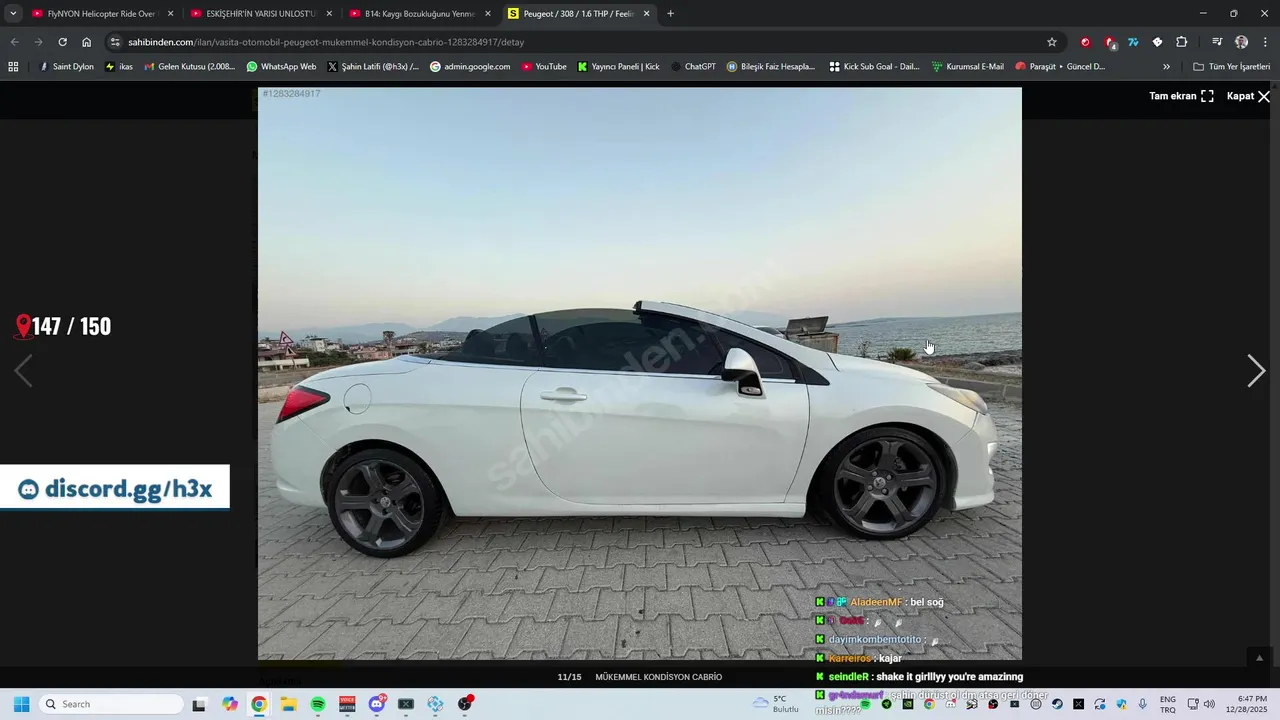Open Gelen Kutusu Gmail bookmark
The width and height of the screenshot is (1280, 720).
190,67
